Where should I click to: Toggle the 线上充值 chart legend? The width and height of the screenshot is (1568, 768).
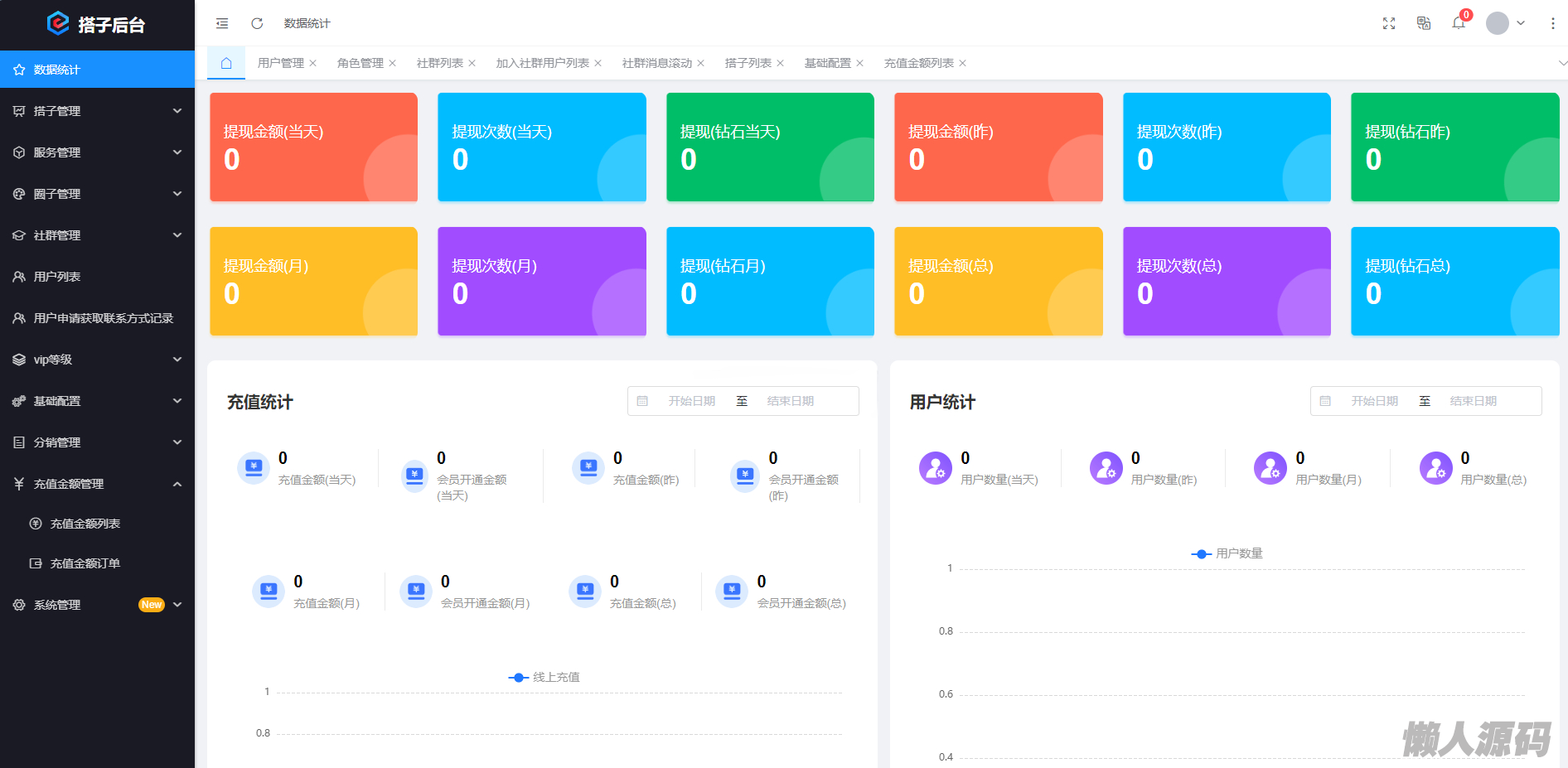click(544, 678)
